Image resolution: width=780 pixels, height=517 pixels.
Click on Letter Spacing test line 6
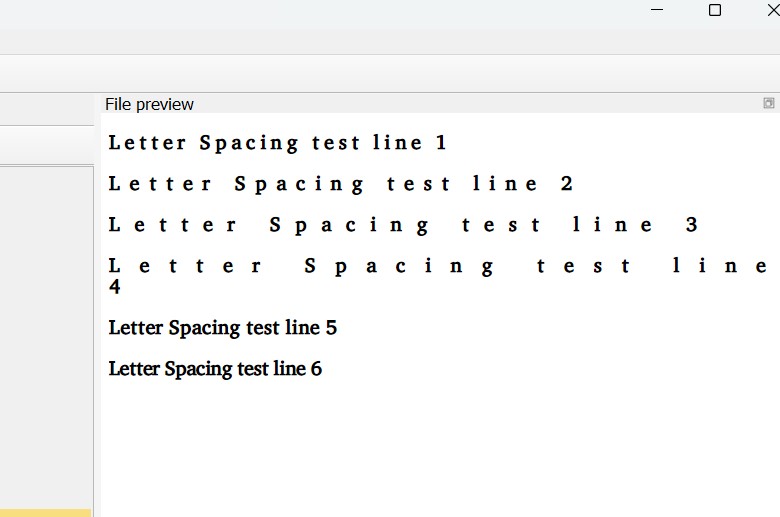tap(215, 369)
